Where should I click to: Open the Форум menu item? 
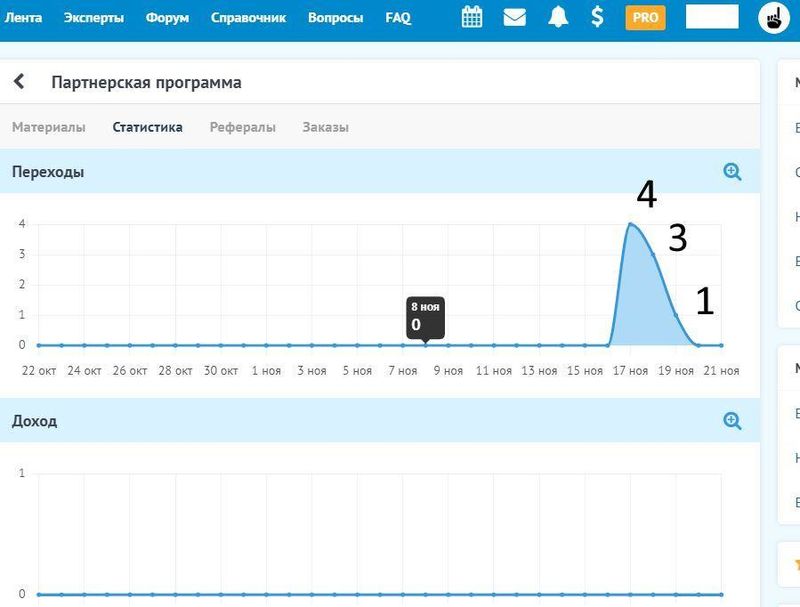pos(166,17)
